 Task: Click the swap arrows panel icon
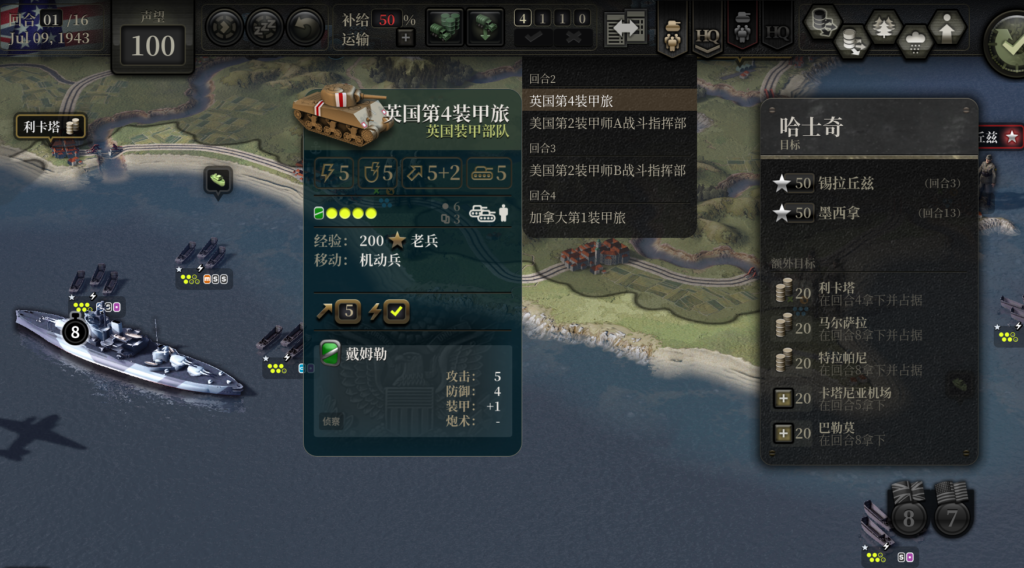(x=626, y=29)
